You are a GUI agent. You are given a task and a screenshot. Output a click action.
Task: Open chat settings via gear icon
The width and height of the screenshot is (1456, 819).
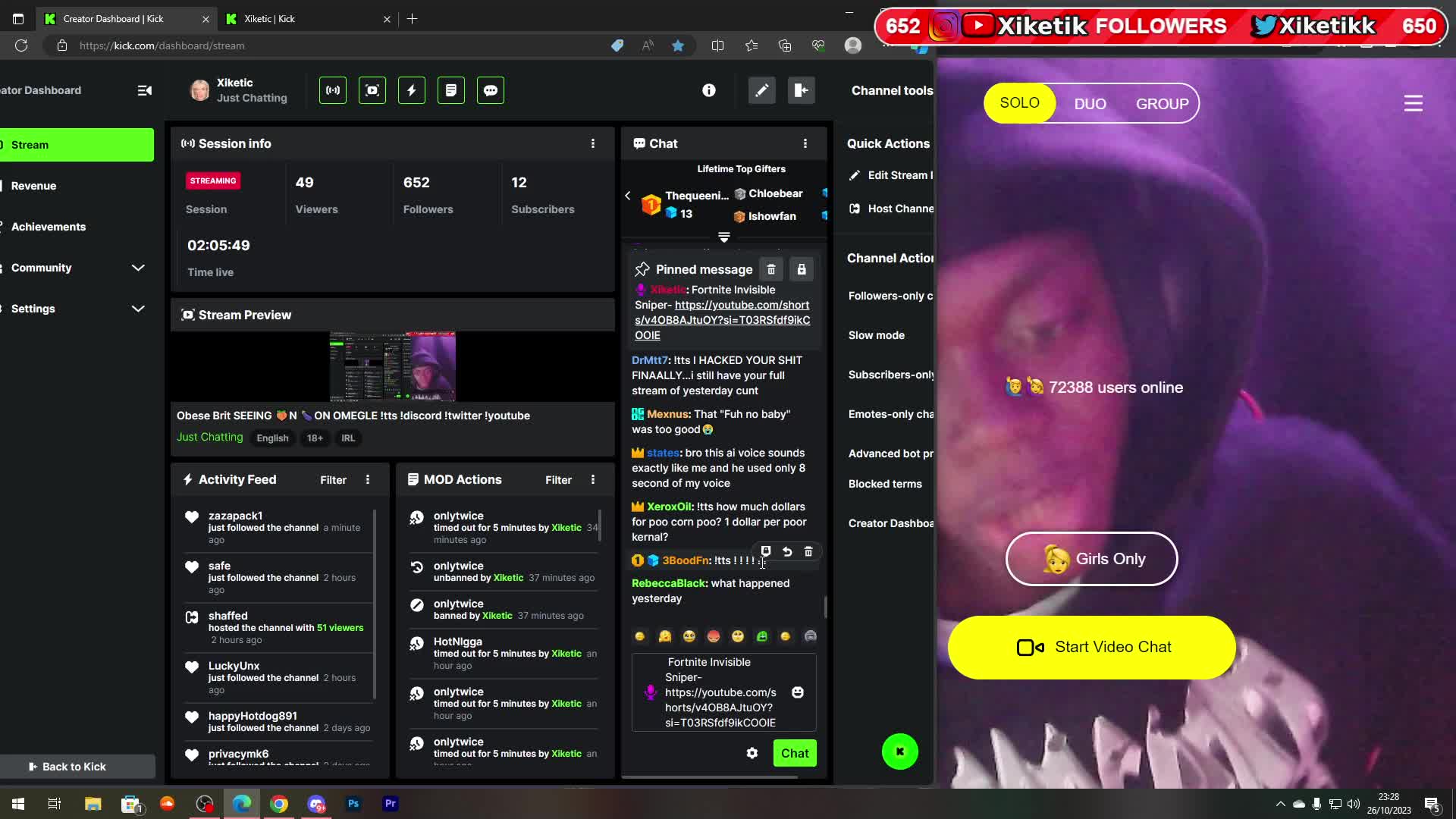pos(752,753)
